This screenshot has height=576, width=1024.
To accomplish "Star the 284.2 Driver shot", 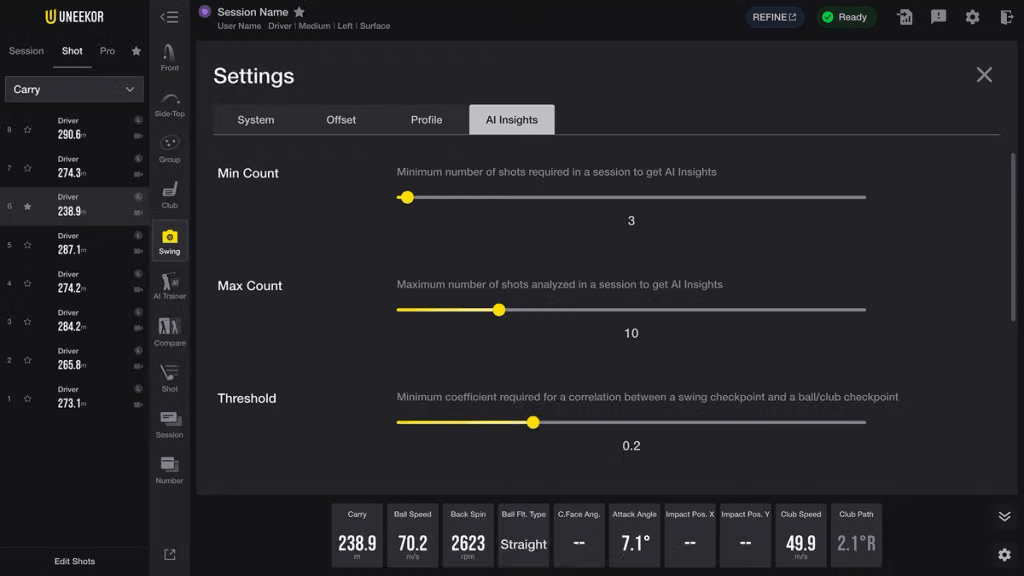I will point(27,321).
